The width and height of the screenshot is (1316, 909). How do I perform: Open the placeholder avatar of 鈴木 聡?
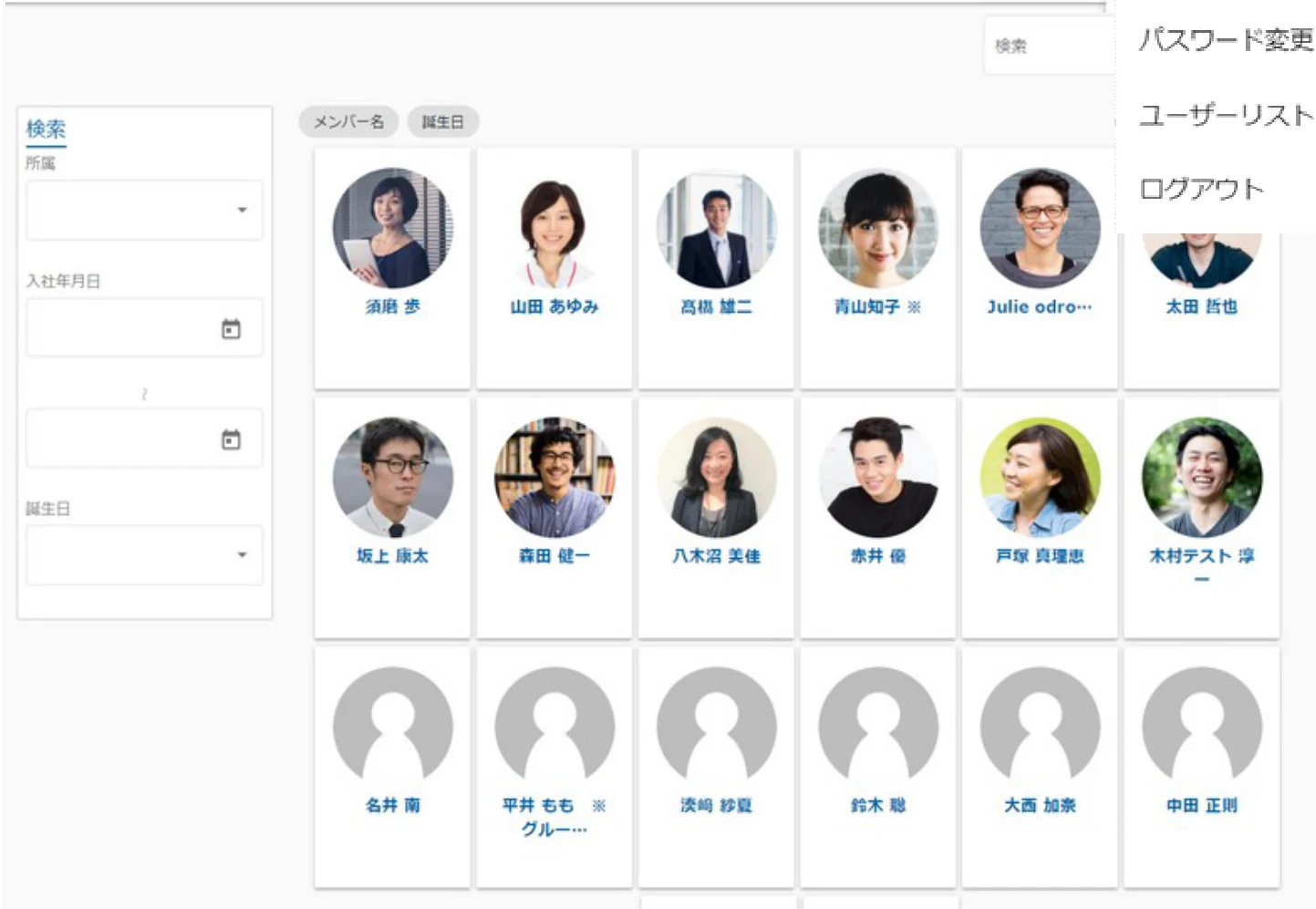point(878,727)
